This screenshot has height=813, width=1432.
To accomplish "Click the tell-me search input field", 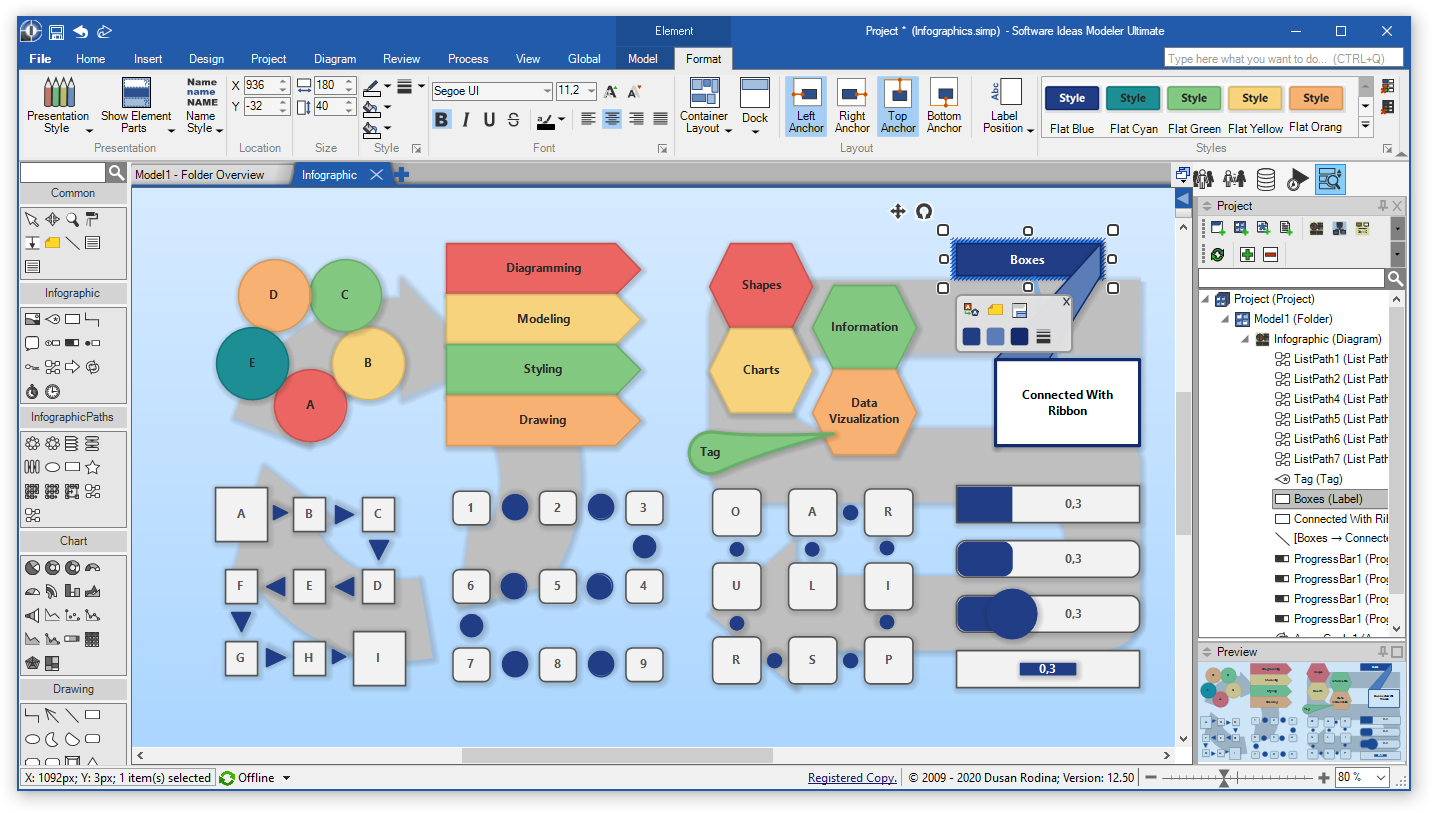I will [x=1283, y=59].
